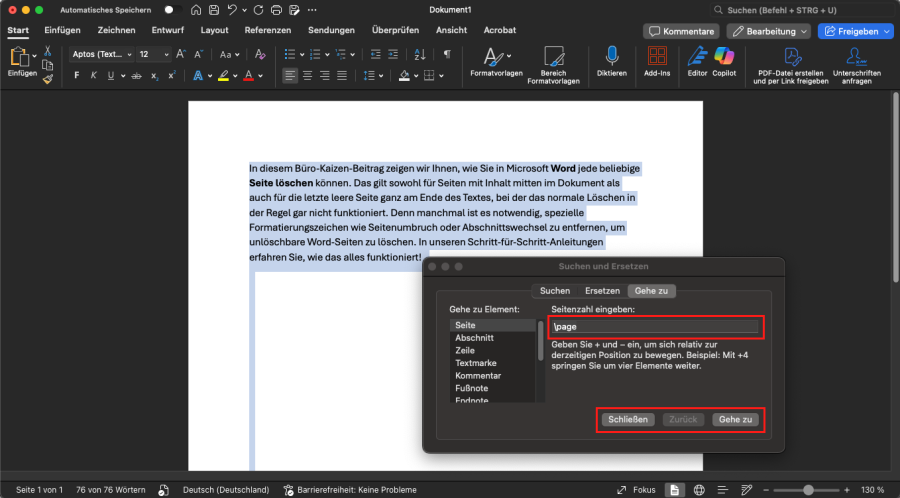
Task: Click the Gehe zu button
Action: click(x=733, y=420)
